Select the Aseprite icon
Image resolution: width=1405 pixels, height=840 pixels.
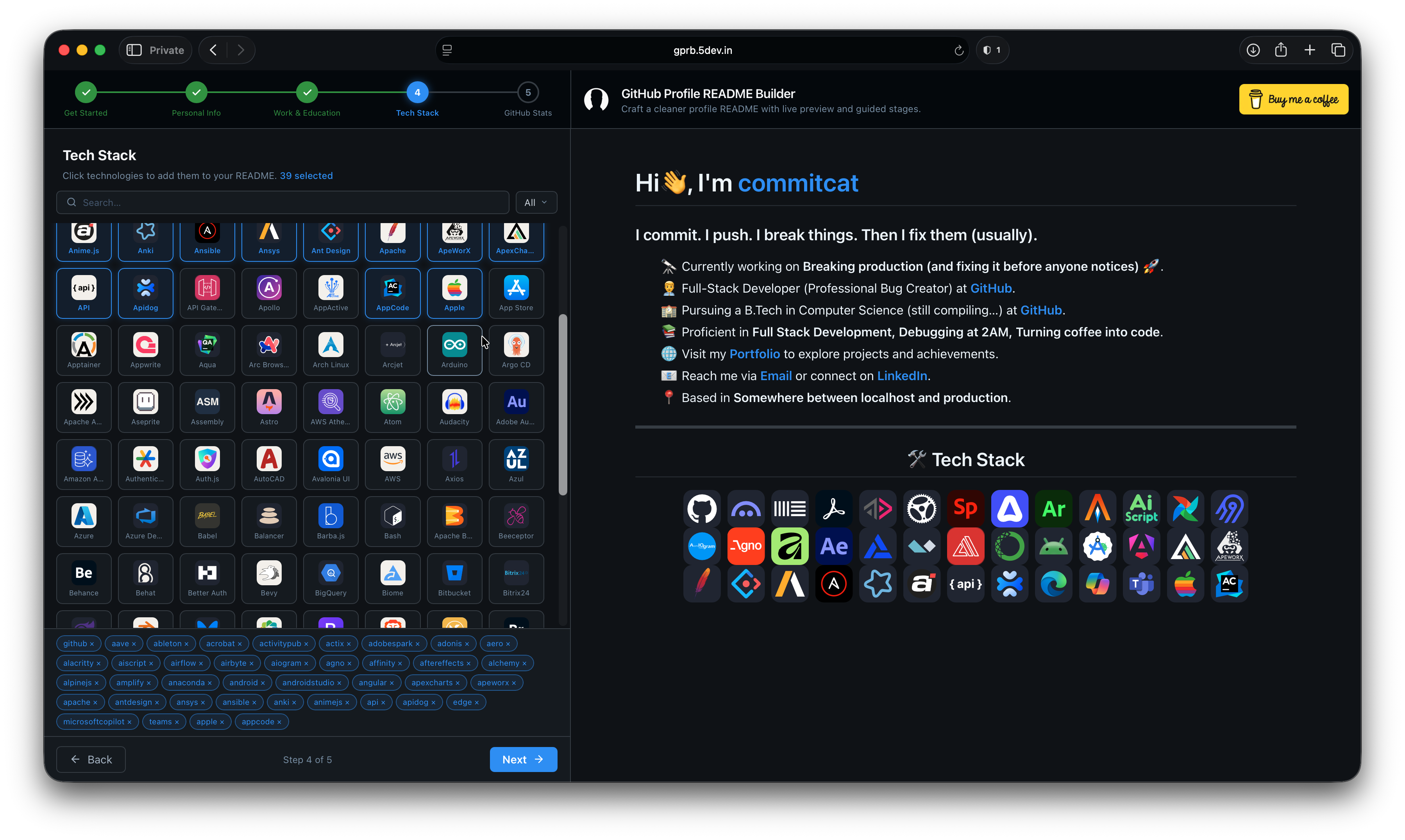[145, 407]
